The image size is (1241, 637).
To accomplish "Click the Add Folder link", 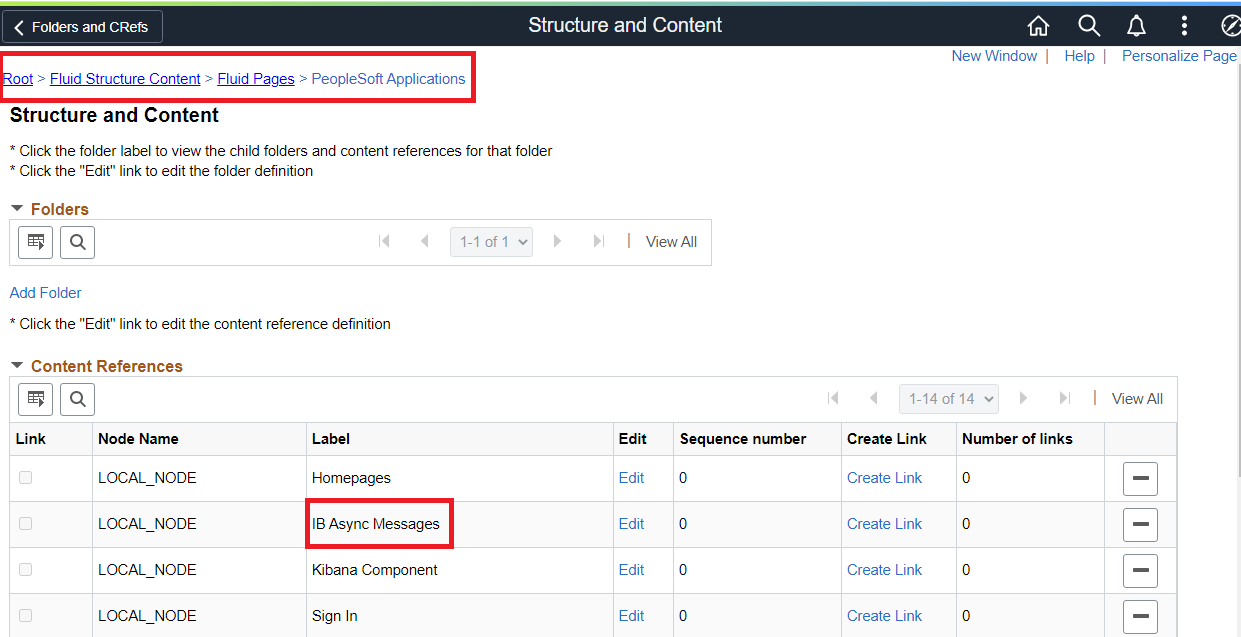I will click(x=46, y=293).
